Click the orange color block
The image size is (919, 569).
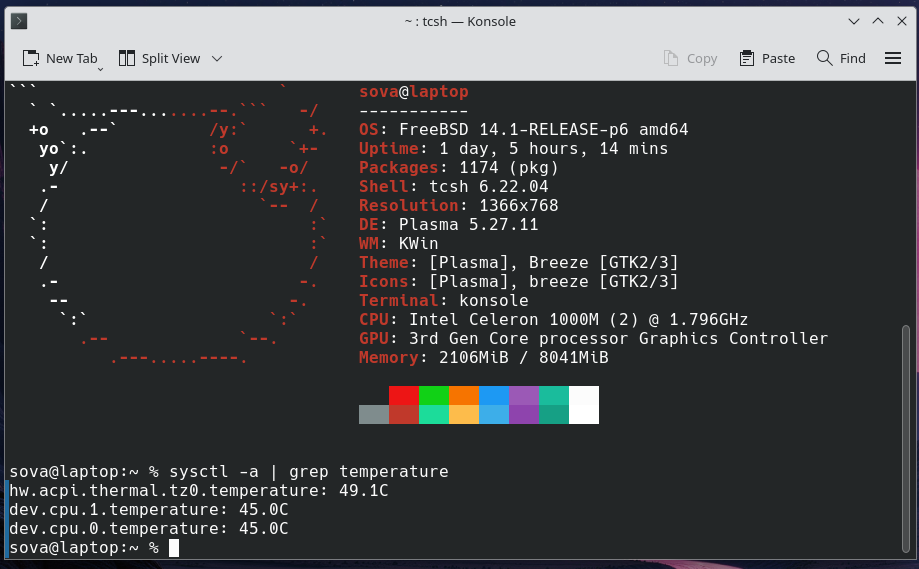tap(464, 395)
